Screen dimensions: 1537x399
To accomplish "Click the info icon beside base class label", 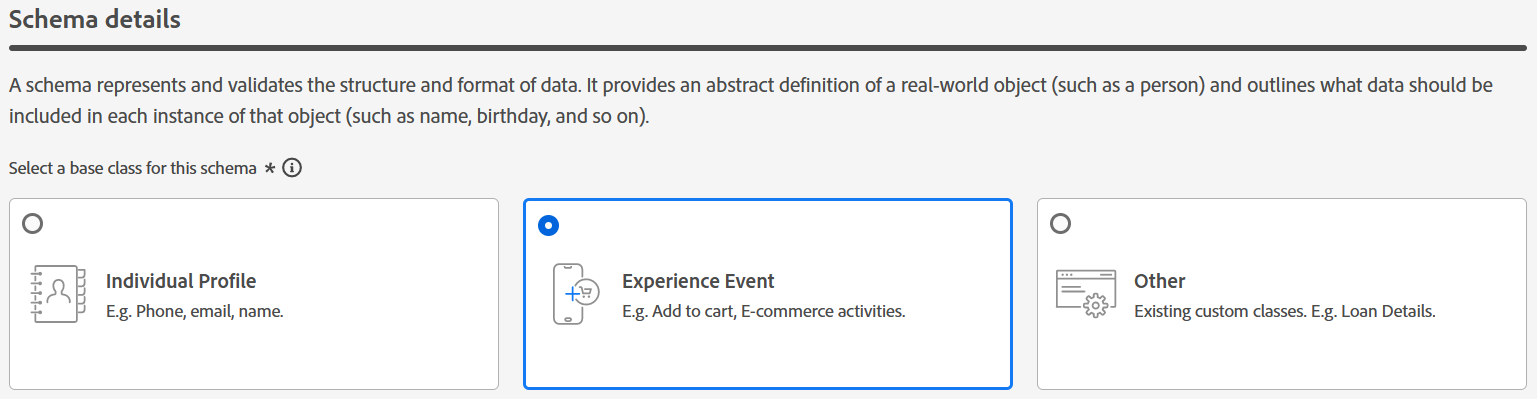I will click(292, 168).
